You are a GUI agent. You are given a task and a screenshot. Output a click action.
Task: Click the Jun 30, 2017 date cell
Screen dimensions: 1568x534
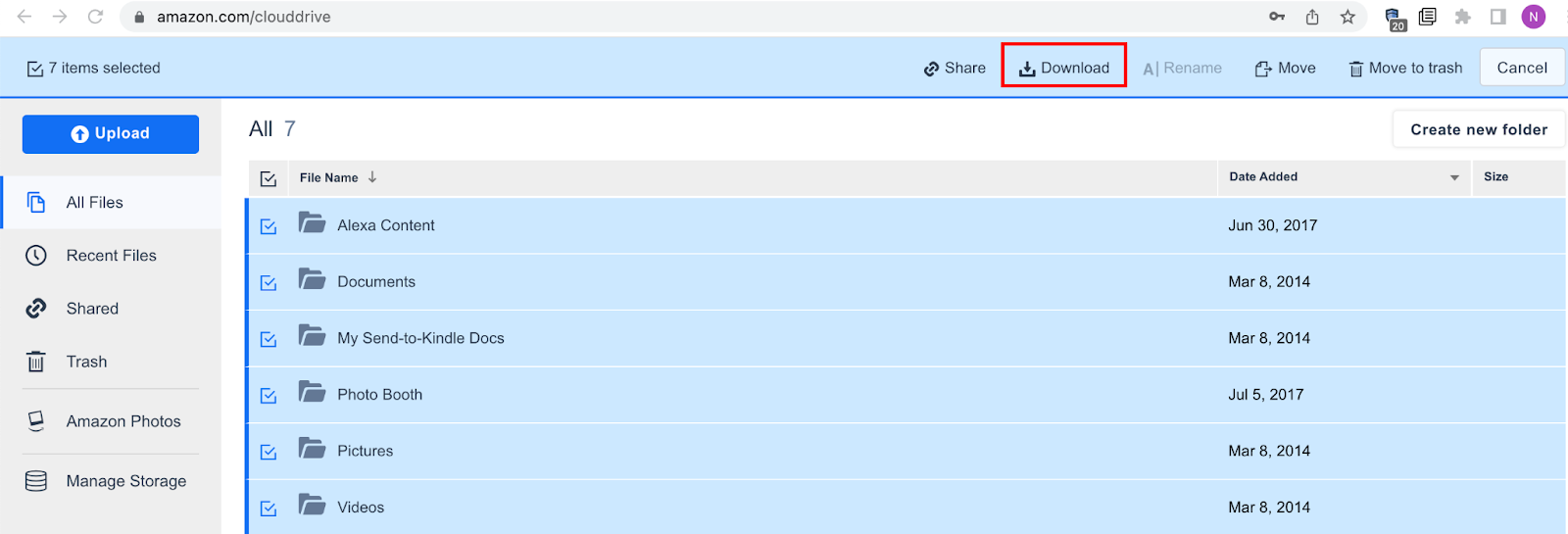click(x=1273, y=225)
